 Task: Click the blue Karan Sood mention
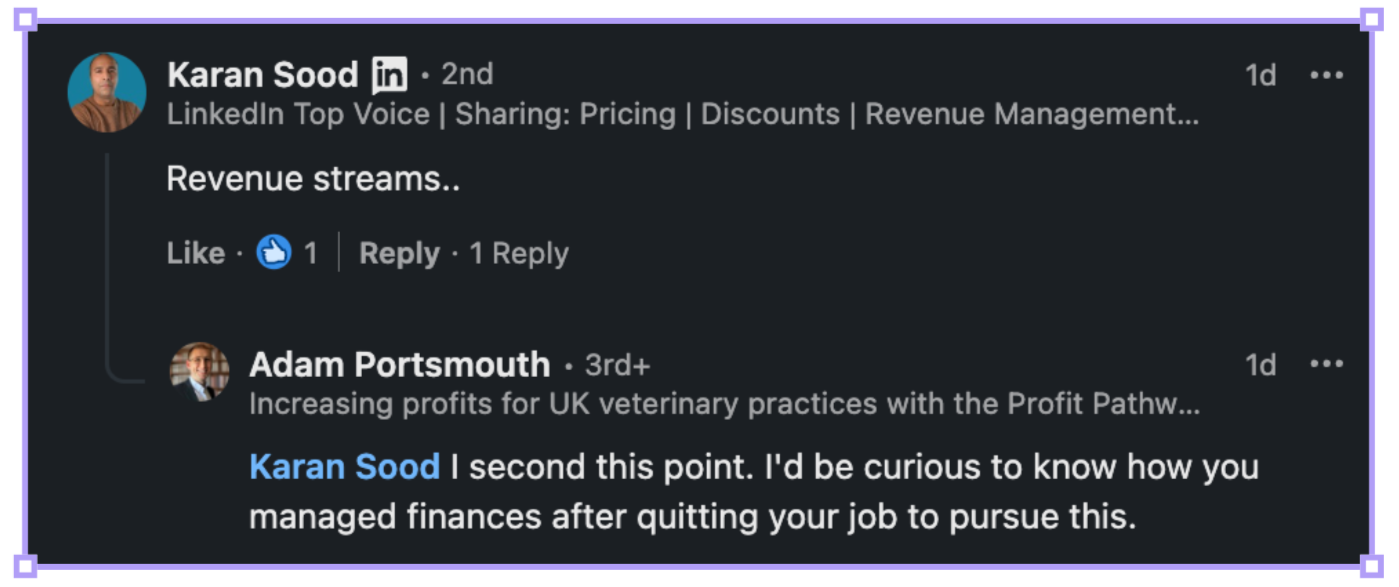click(x=344, y=467)
